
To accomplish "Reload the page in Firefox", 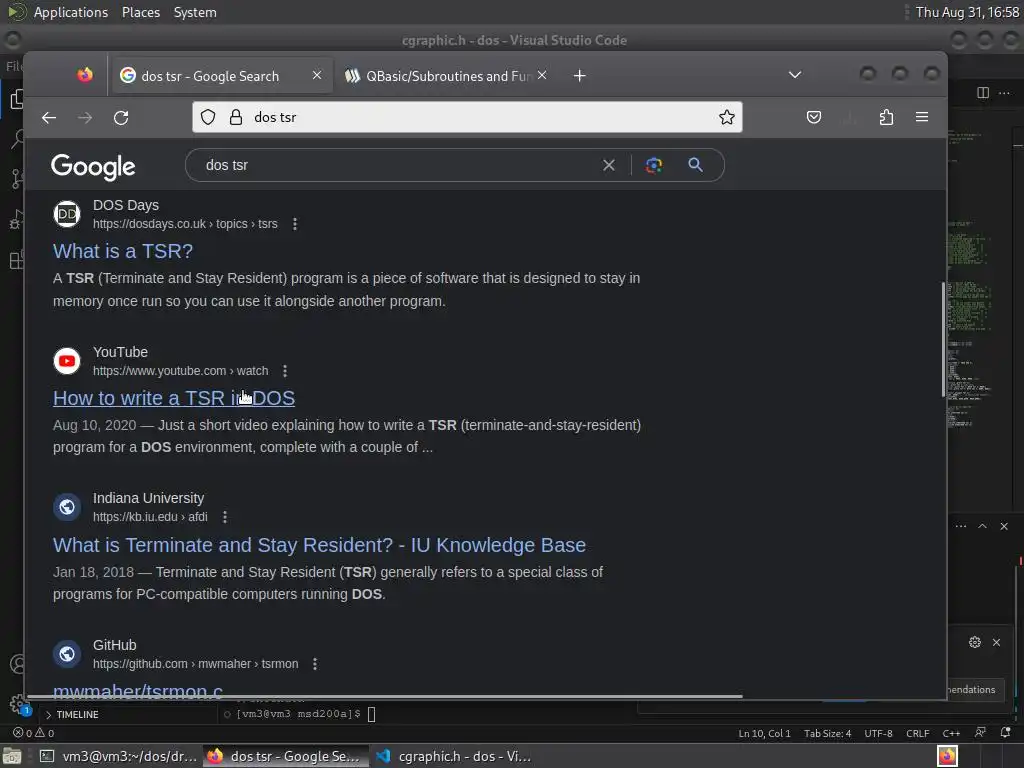I will coord(121,118).
